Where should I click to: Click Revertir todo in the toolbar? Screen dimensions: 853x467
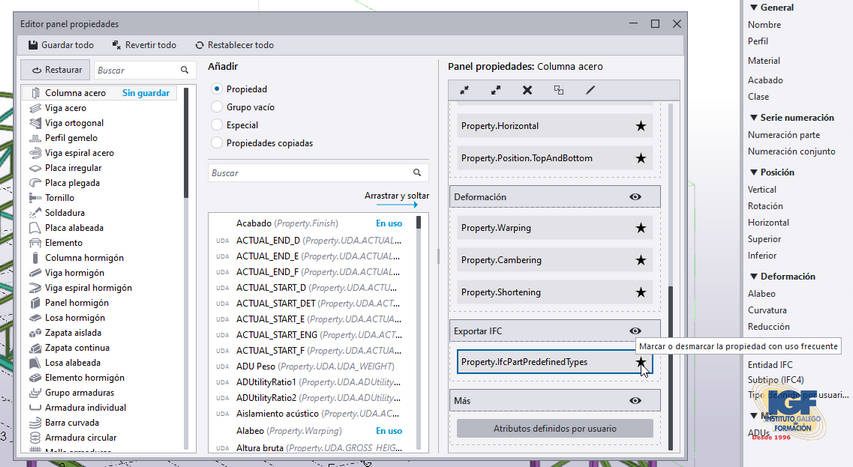click(144, 45)
